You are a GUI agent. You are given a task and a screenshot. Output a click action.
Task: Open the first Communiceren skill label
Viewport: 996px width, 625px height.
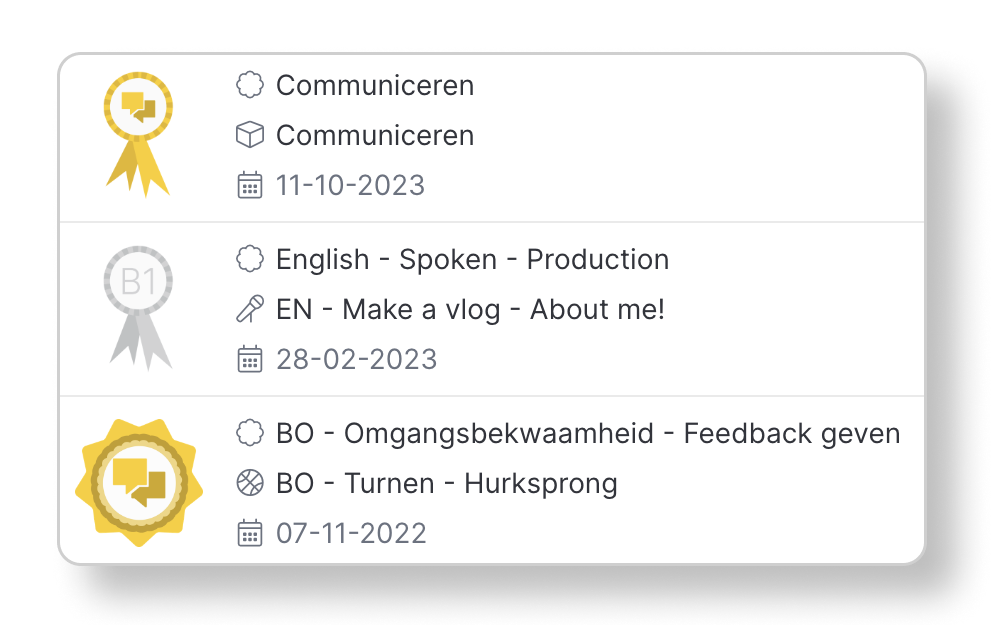(375, 86)
